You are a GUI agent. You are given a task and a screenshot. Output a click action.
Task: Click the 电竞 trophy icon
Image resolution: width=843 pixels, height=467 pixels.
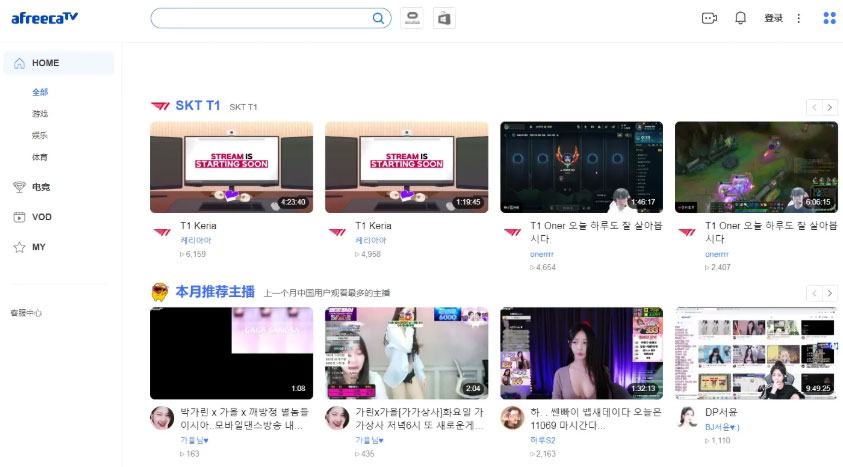(19, 186)
